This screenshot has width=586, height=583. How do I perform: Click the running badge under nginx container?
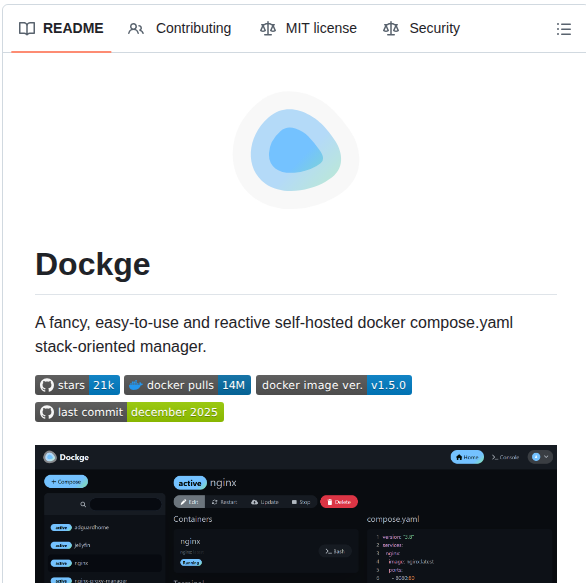point(191,562)
